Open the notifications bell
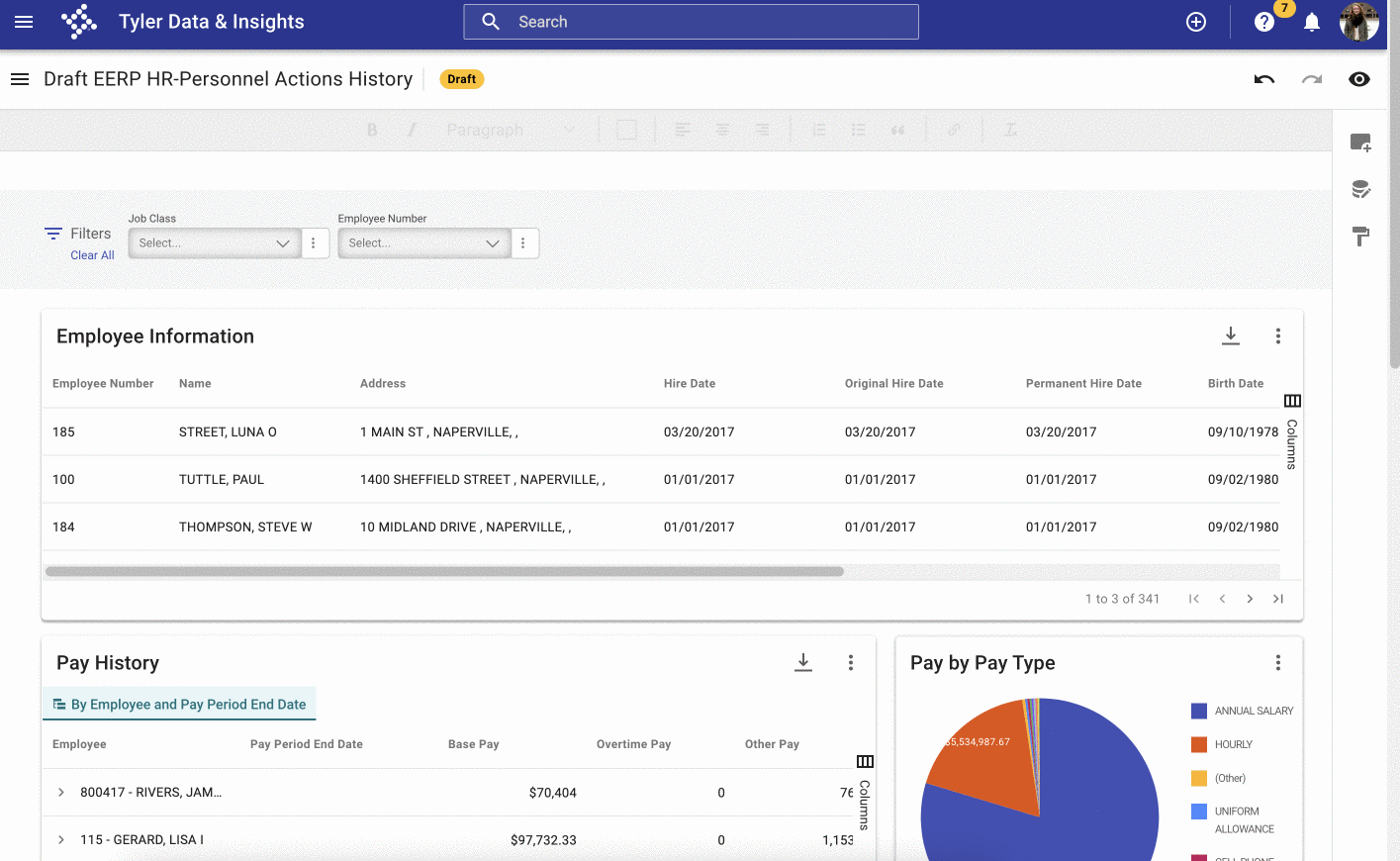This screenshot has height=861, width=1400. coord(1312,22)
